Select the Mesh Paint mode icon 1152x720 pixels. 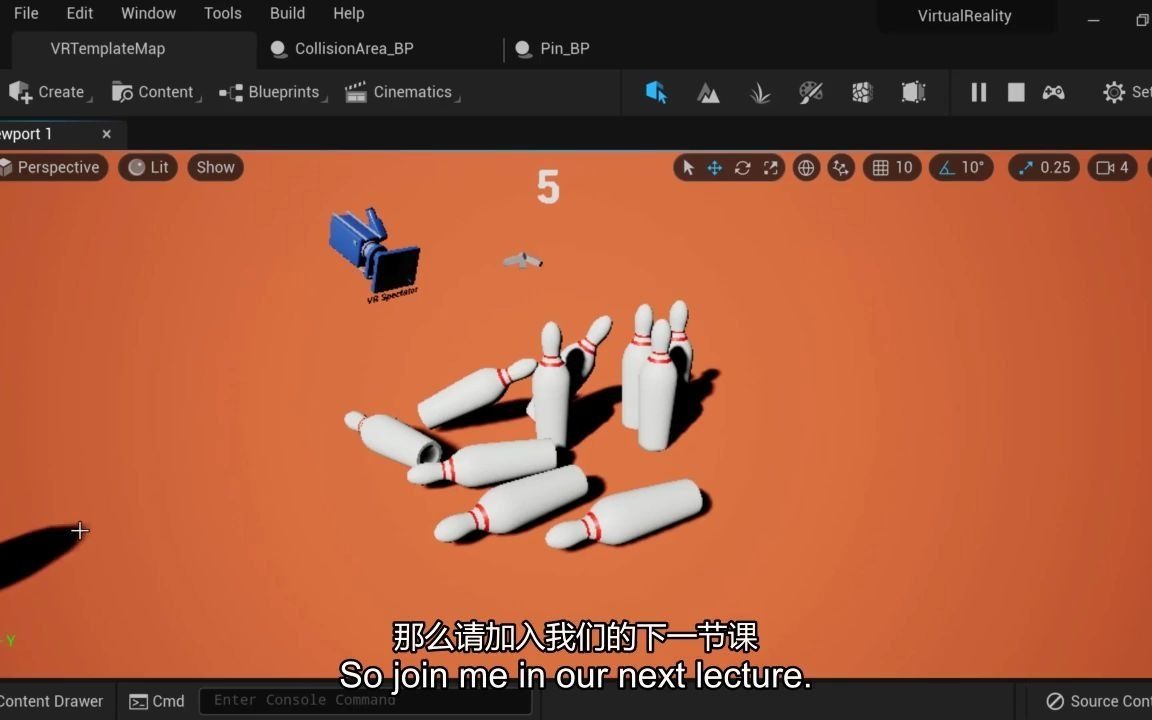click(x=810, y=92)
